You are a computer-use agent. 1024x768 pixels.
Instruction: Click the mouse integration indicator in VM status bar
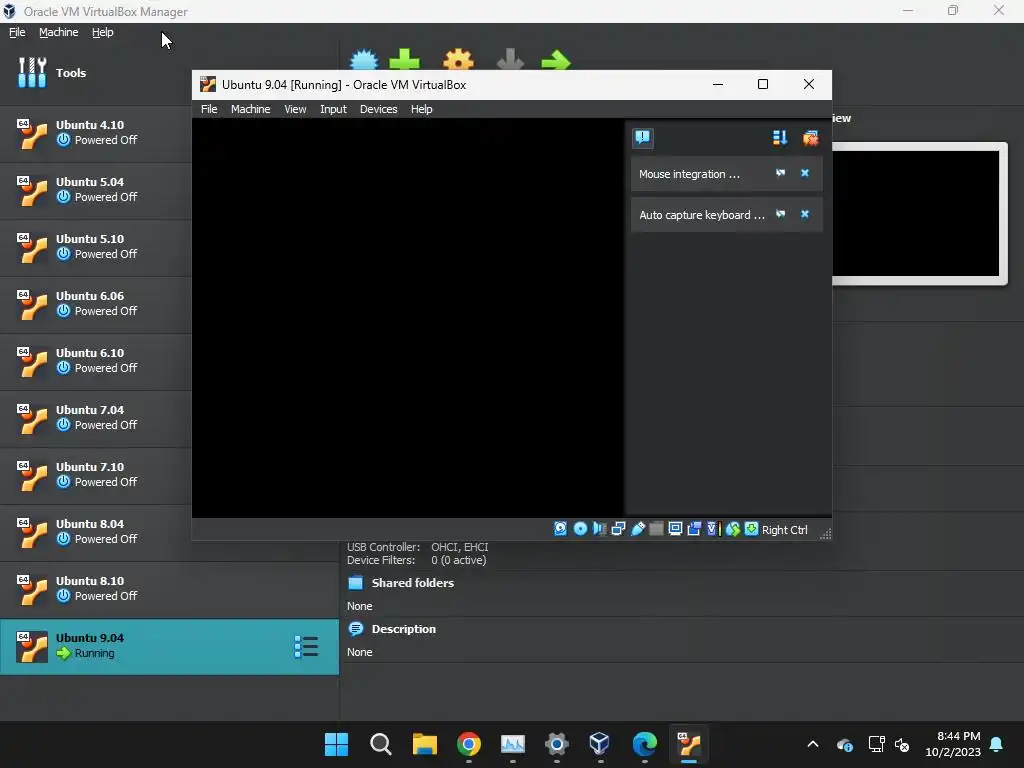coord(733,529)
